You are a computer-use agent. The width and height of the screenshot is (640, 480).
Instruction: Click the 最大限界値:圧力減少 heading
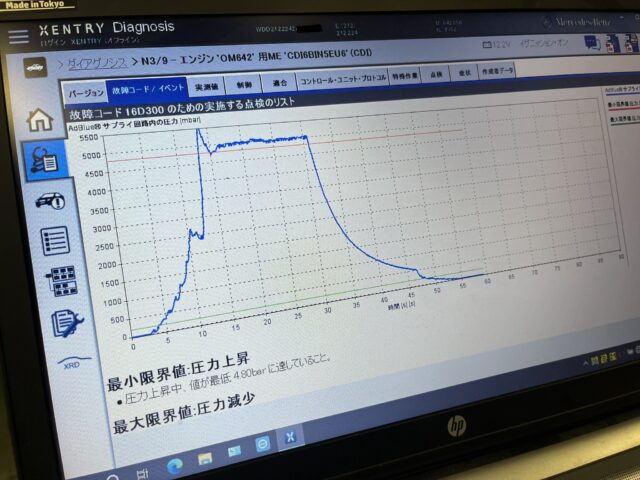(x=184, y=413)
